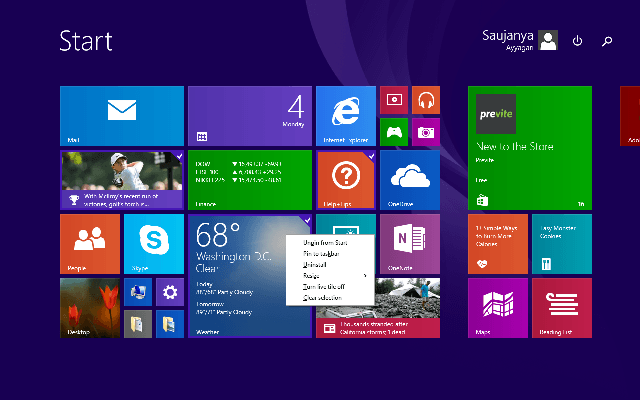Open the Saujanya account name menu
Image resolution: width=640 pixels, height=400 pixels.
(507, 40)
